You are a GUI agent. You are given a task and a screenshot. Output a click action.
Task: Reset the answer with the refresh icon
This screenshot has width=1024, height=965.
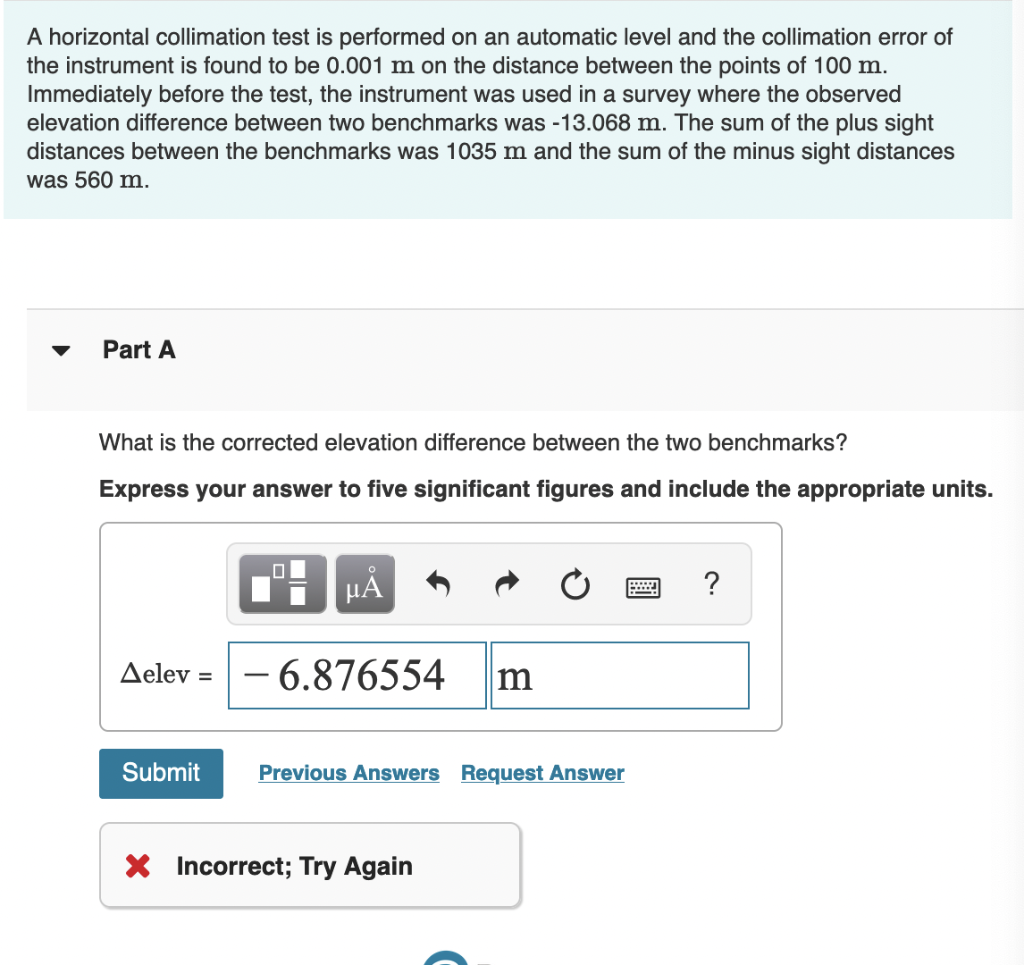point(574,585)
